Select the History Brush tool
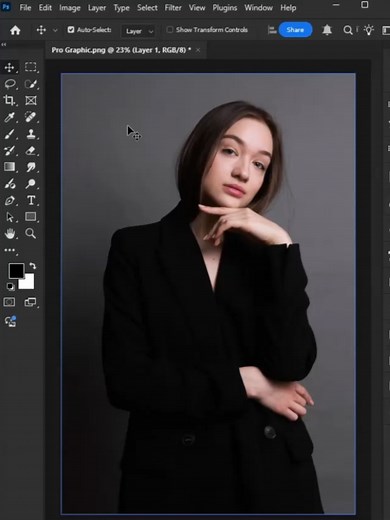Viewport: 390px width, 520px height. (9, 150)
